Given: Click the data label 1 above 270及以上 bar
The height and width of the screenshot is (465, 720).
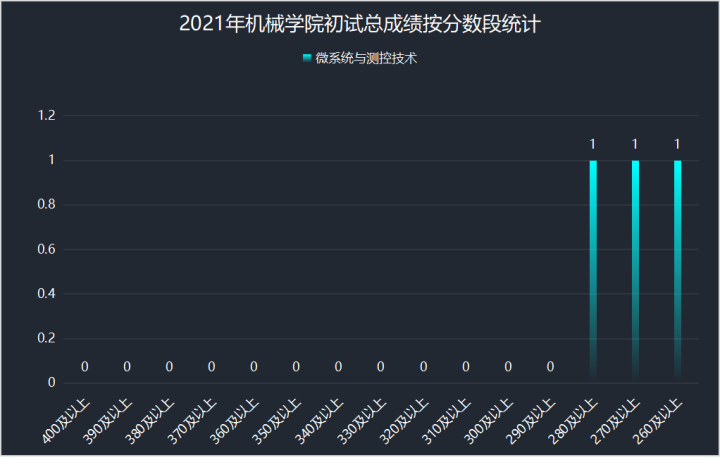Looking at the screenshot, I should 635,144.
